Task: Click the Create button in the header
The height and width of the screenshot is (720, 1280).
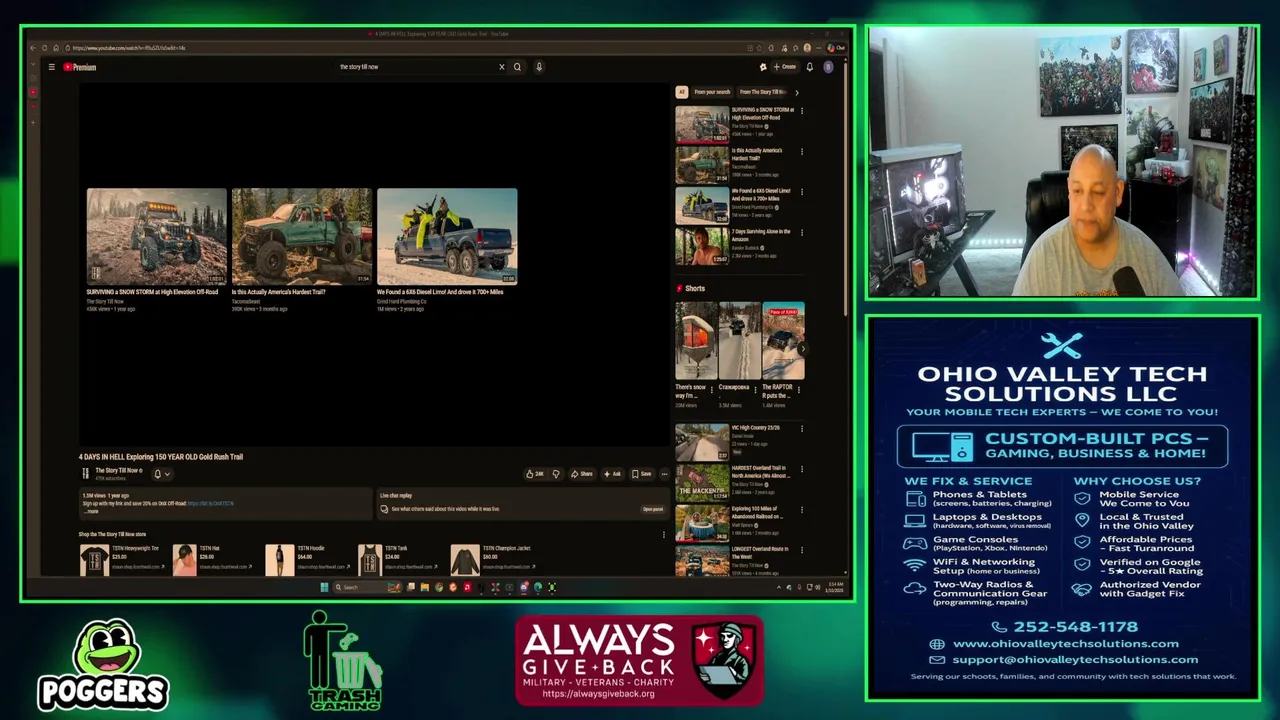Action: [x=784, y=67]
